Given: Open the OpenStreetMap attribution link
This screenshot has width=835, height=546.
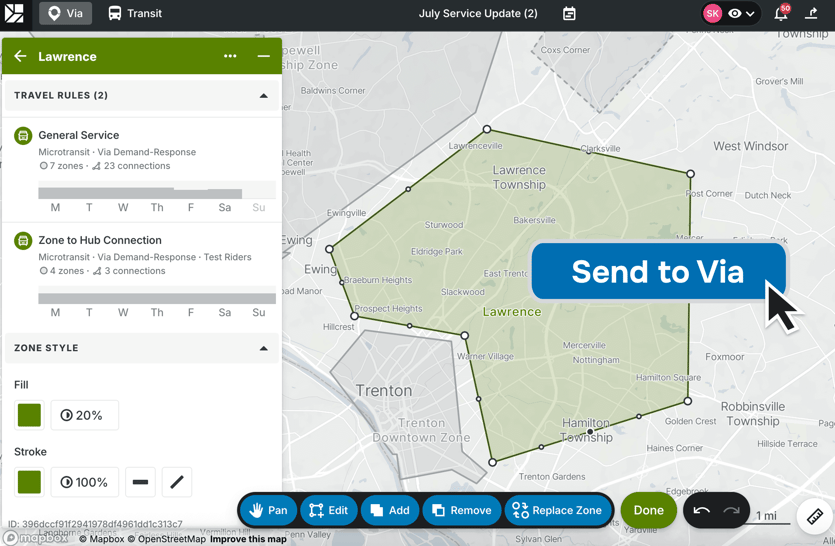Looking at the screenshot, I should click(167, 539).
